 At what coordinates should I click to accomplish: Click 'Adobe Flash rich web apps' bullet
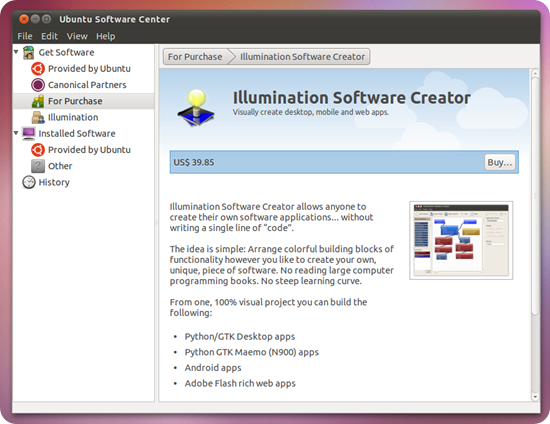[240, 383]
